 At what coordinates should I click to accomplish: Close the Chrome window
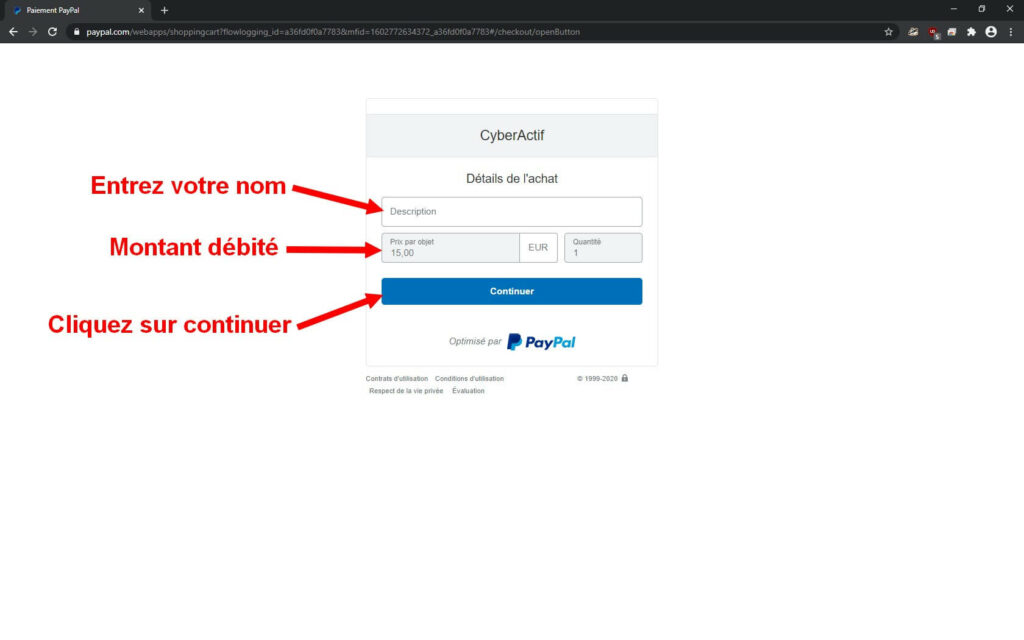pos(1009,9)
